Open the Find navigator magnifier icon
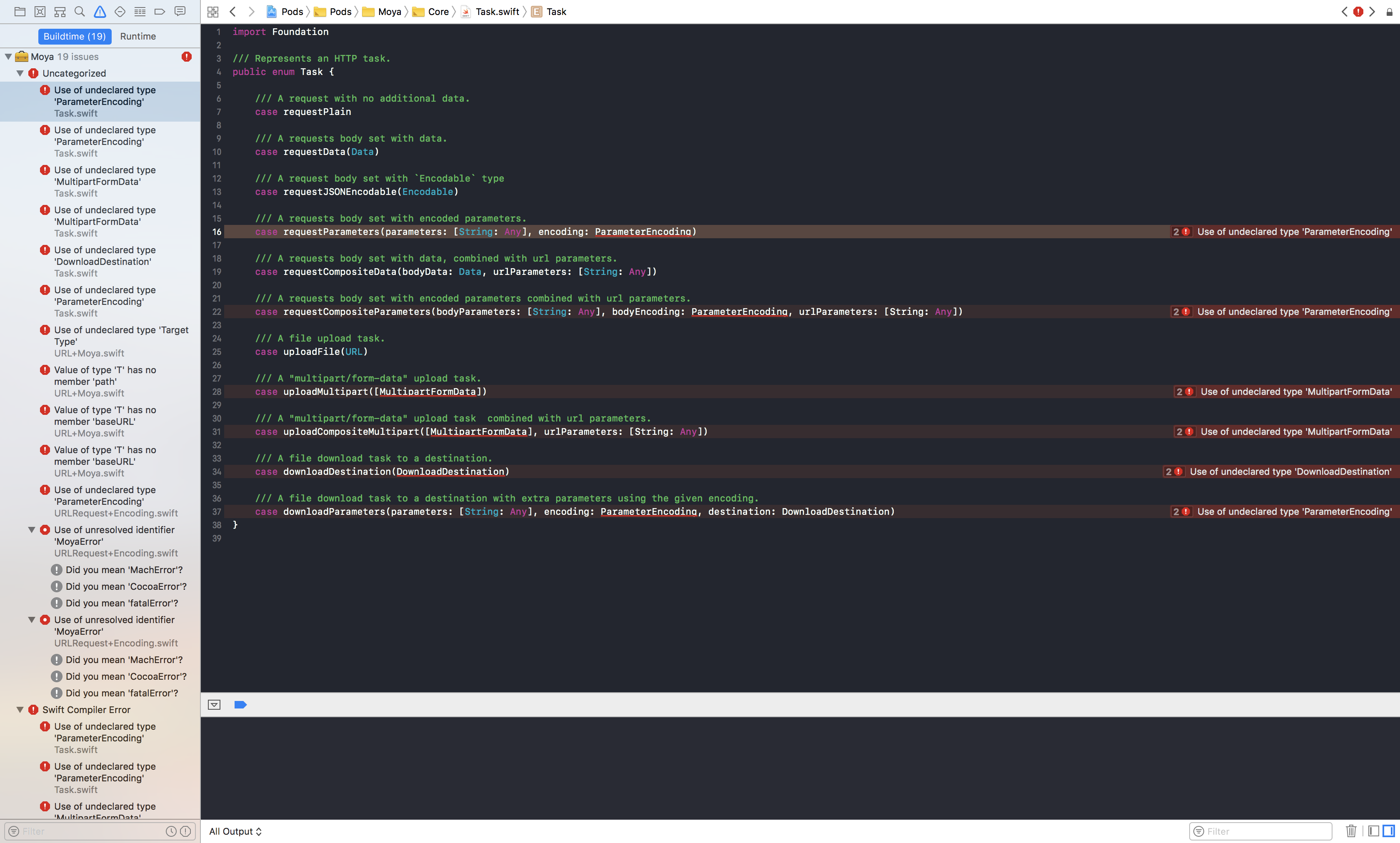1400x843 pixels. point(80,11)
